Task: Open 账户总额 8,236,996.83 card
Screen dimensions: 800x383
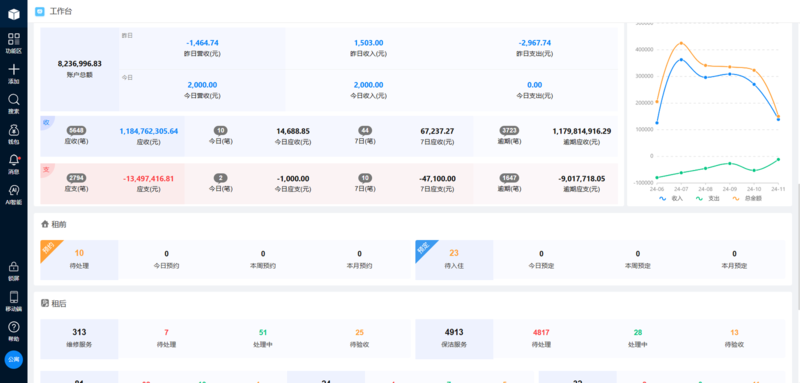Action: [80, 69]
